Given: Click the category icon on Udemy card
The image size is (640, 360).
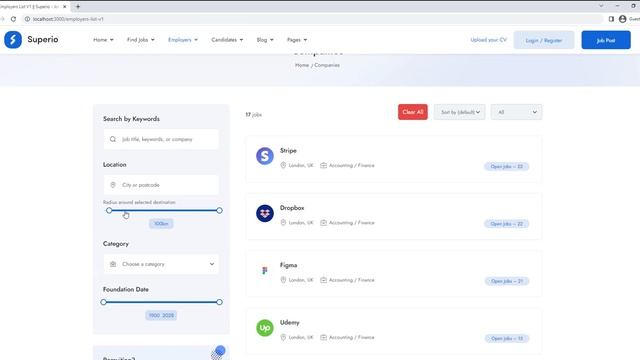Looking at the screenshot, I should [323, 337].
